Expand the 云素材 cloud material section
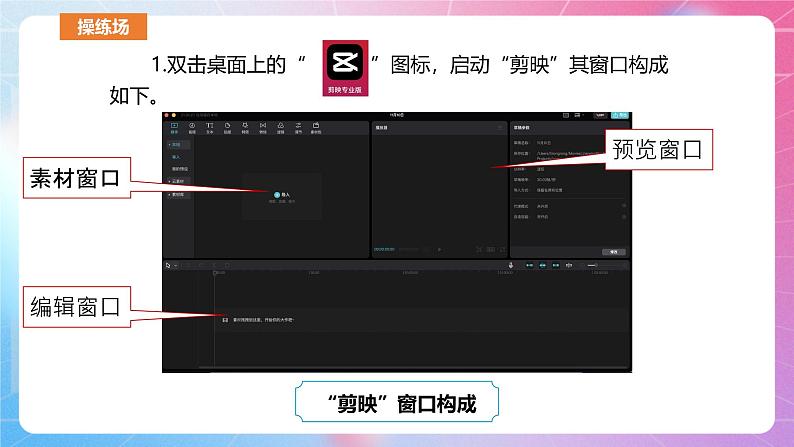The width and height of the screenshot is (794, 447). click(x=177, y=181)
